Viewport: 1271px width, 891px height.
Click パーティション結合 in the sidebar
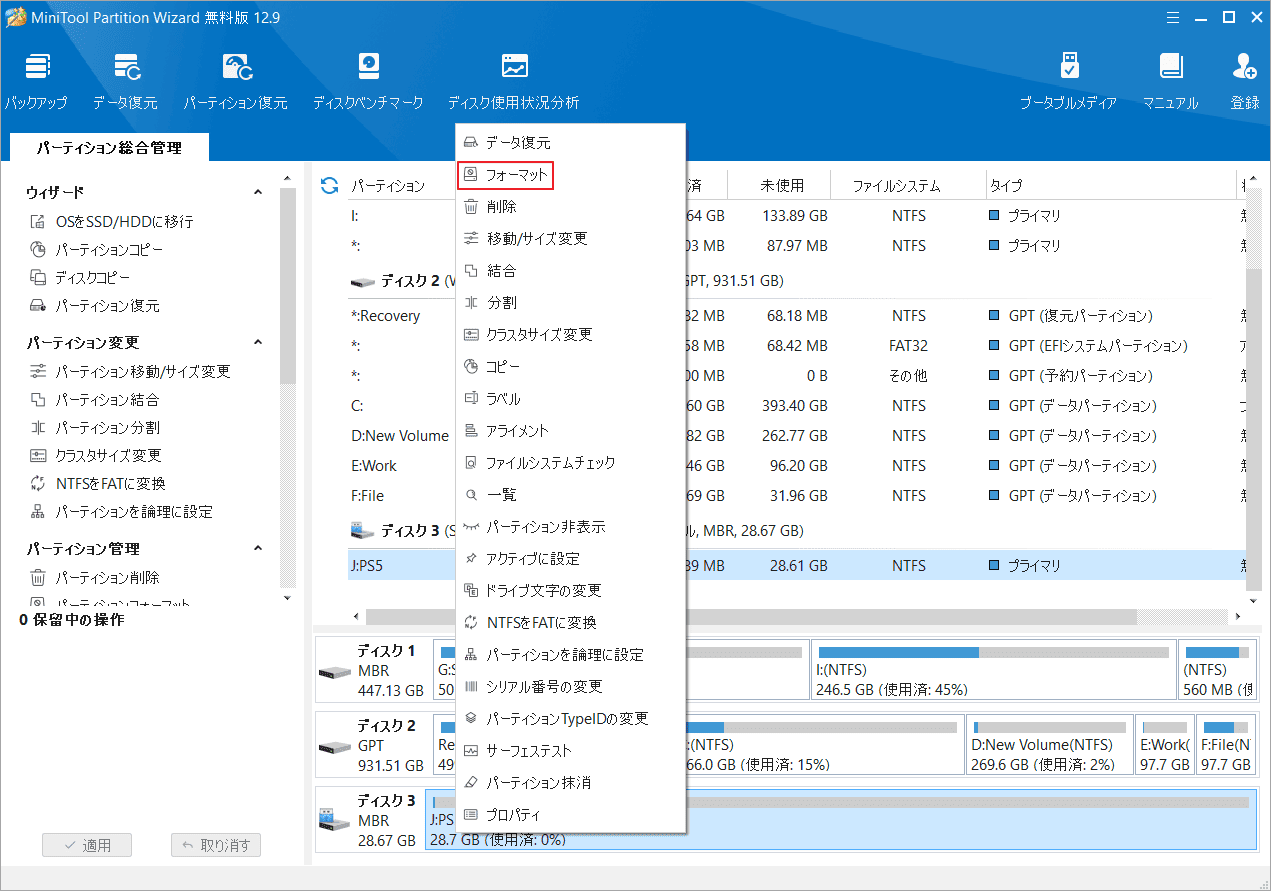click(x=94, y=400)
